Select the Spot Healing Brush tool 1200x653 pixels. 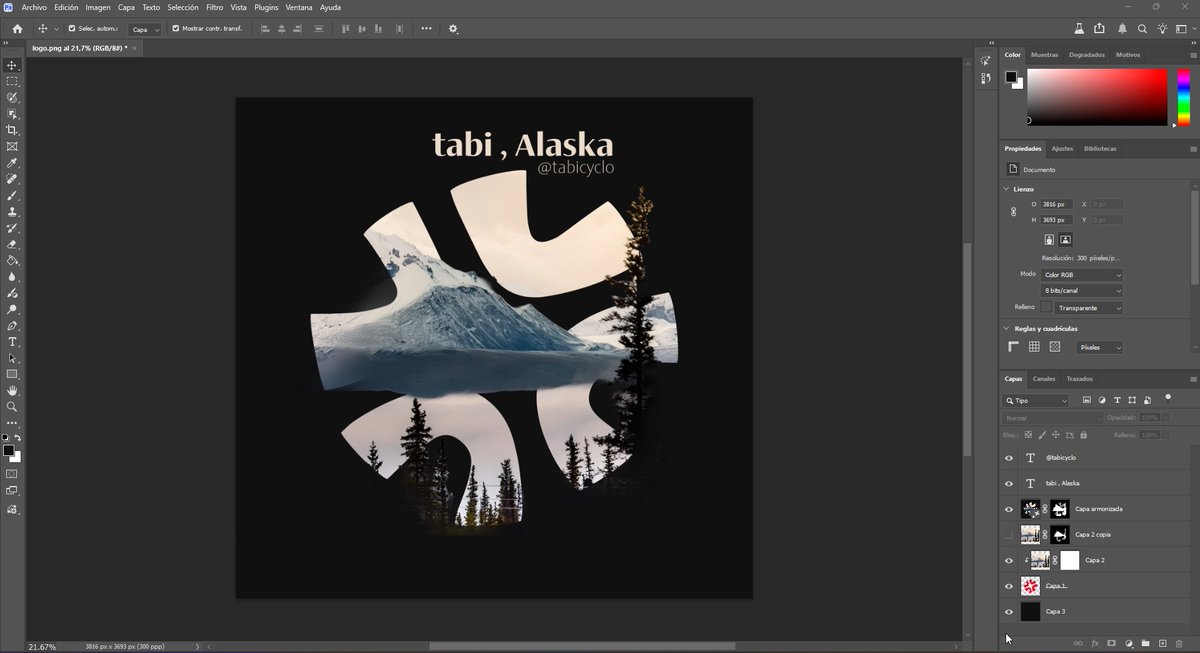[12, 179]
